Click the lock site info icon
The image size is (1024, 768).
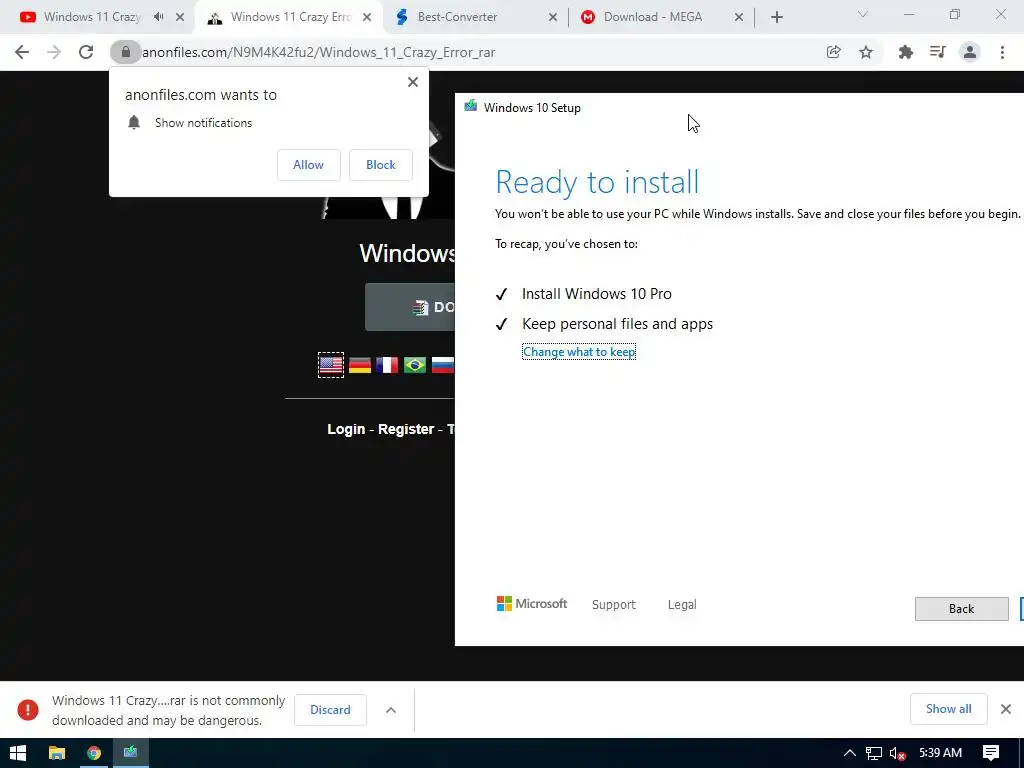tap(126, 52)
